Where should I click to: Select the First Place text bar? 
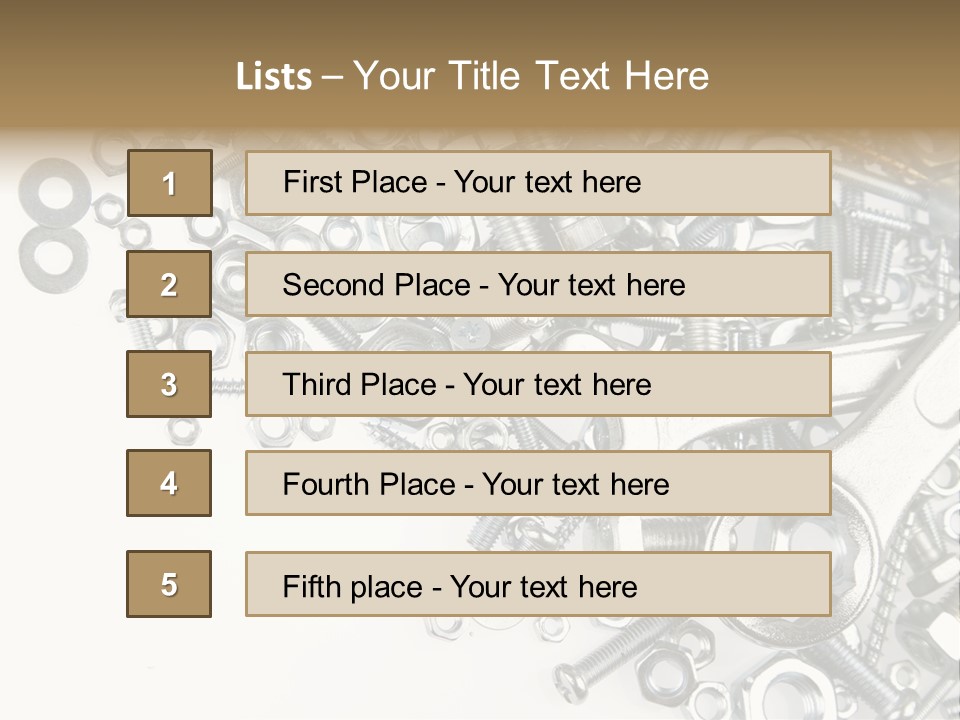(538, 183)
